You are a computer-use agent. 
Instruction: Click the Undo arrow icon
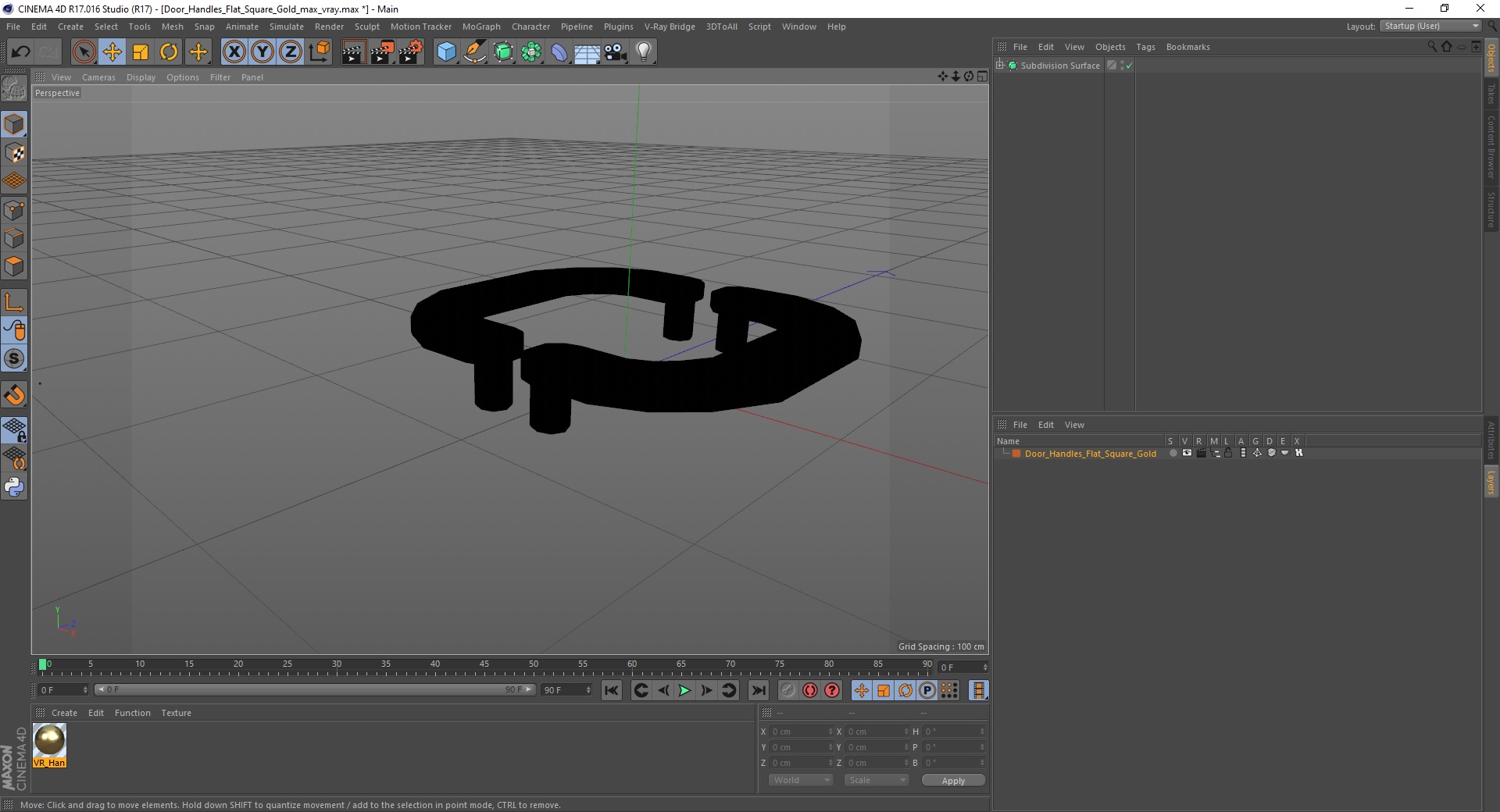pos(20,52)
